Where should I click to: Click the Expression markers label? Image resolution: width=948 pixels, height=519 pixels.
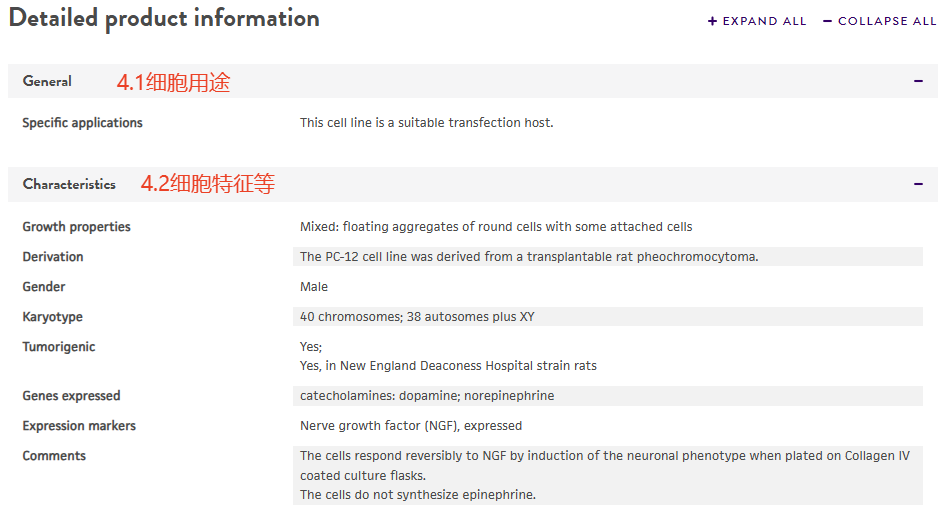(79, 426)
